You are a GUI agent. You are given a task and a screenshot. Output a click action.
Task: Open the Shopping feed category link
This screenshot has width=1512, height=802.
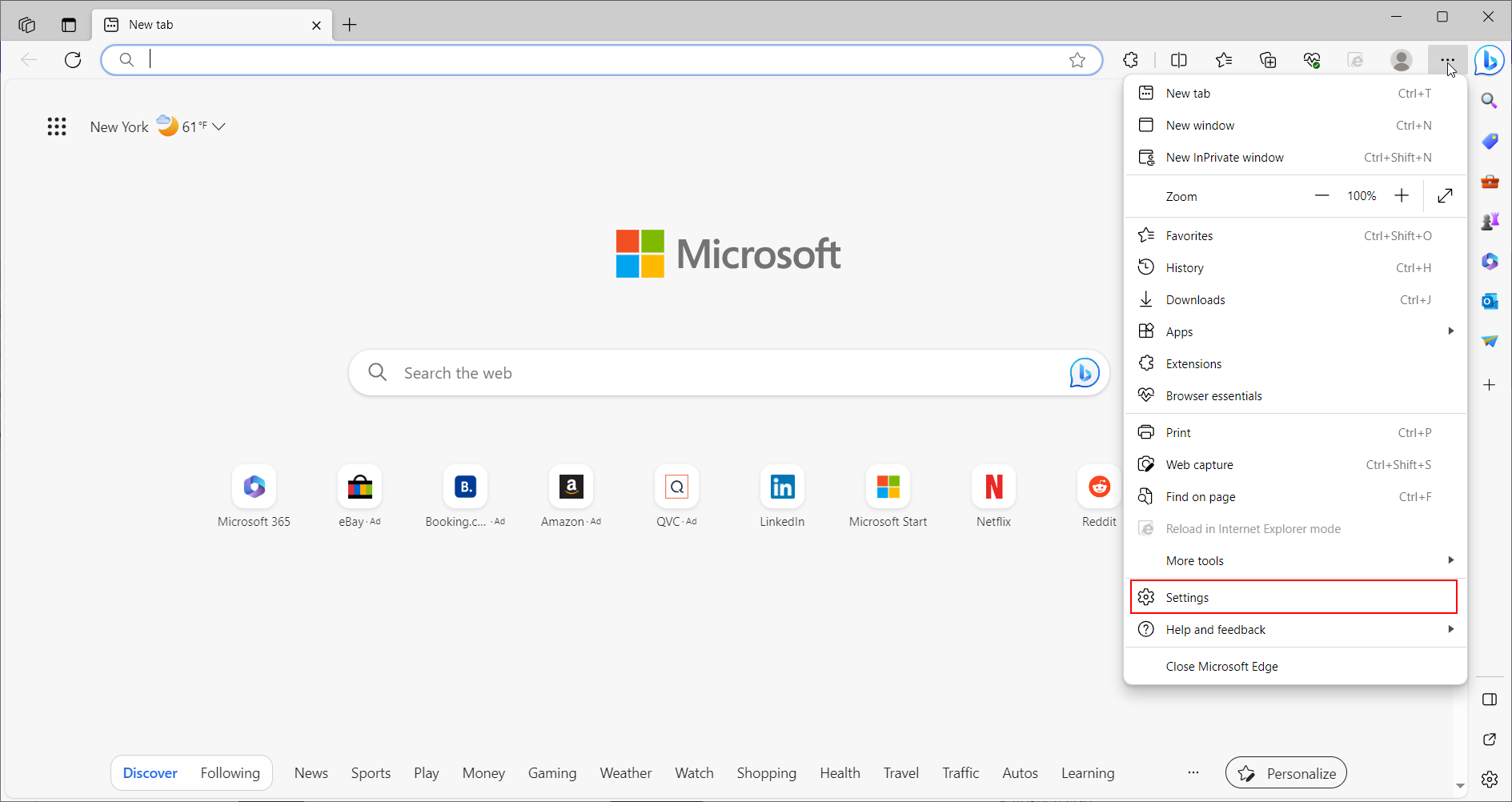766,773
